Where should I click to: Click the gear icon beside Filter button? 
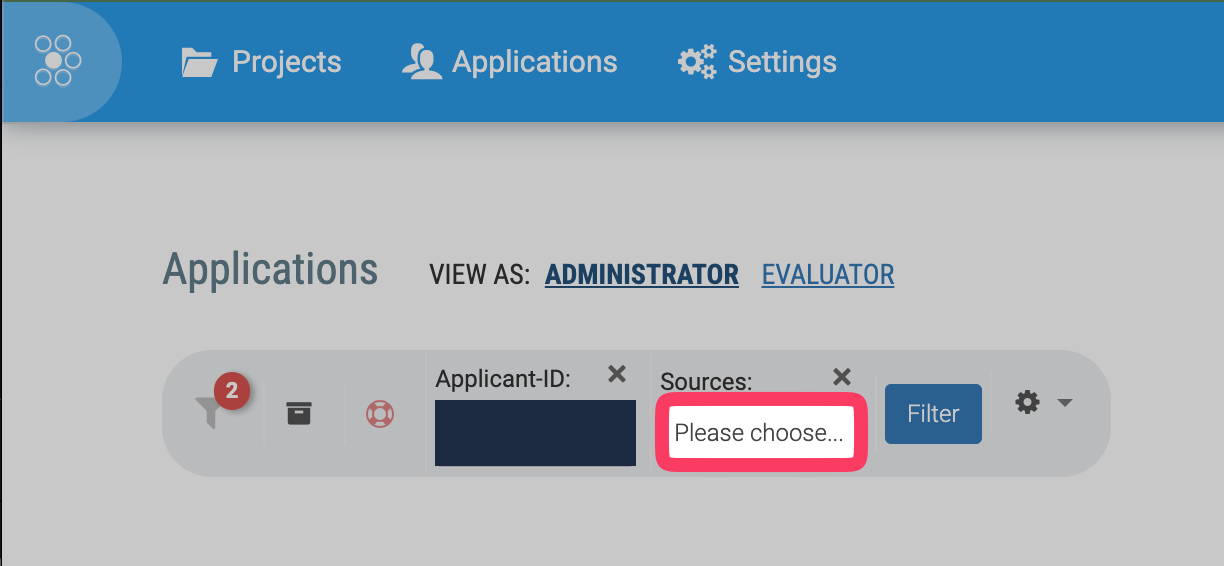[1027, 402]
